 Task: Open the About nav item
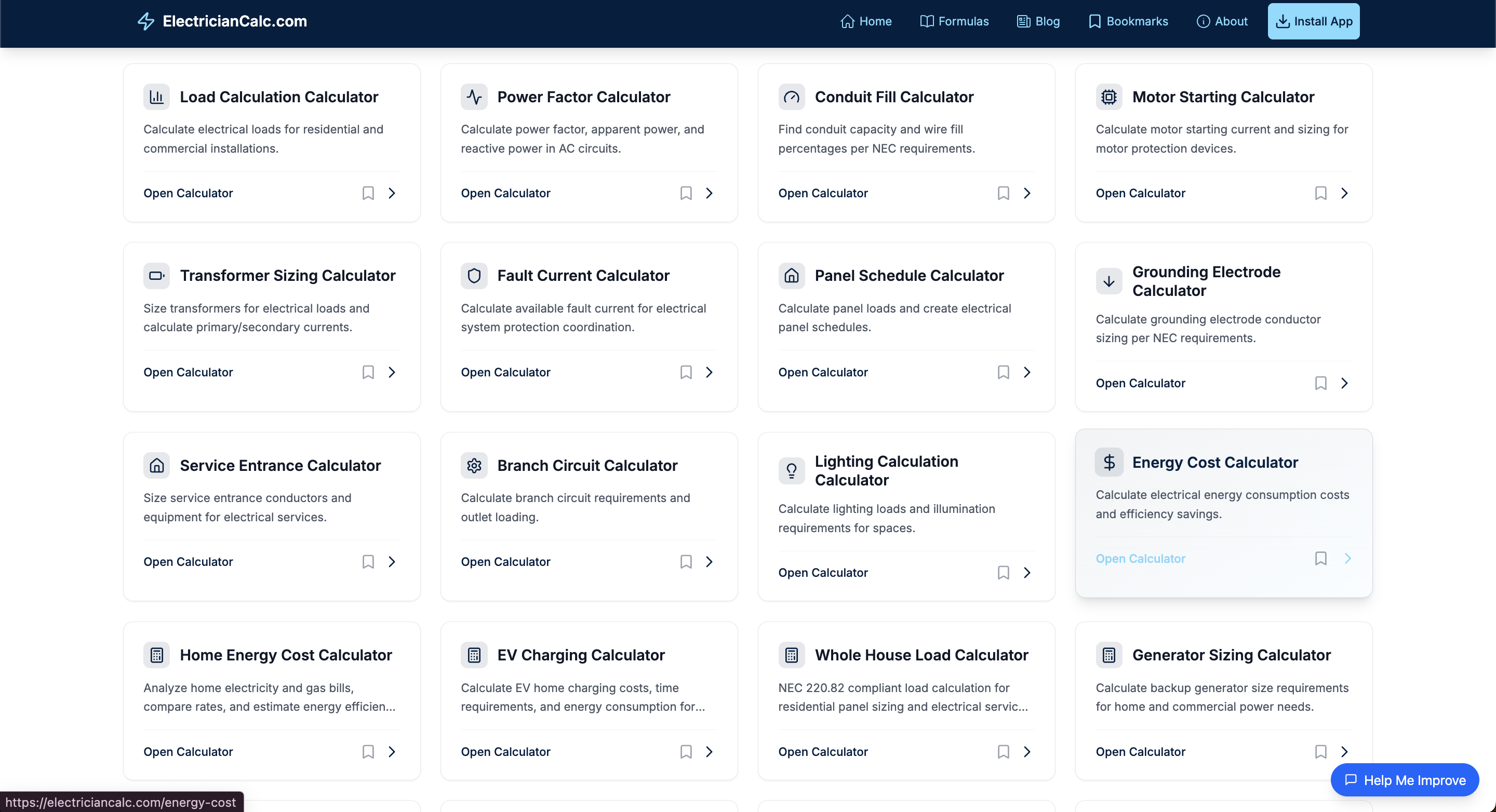pos(1222,21)
